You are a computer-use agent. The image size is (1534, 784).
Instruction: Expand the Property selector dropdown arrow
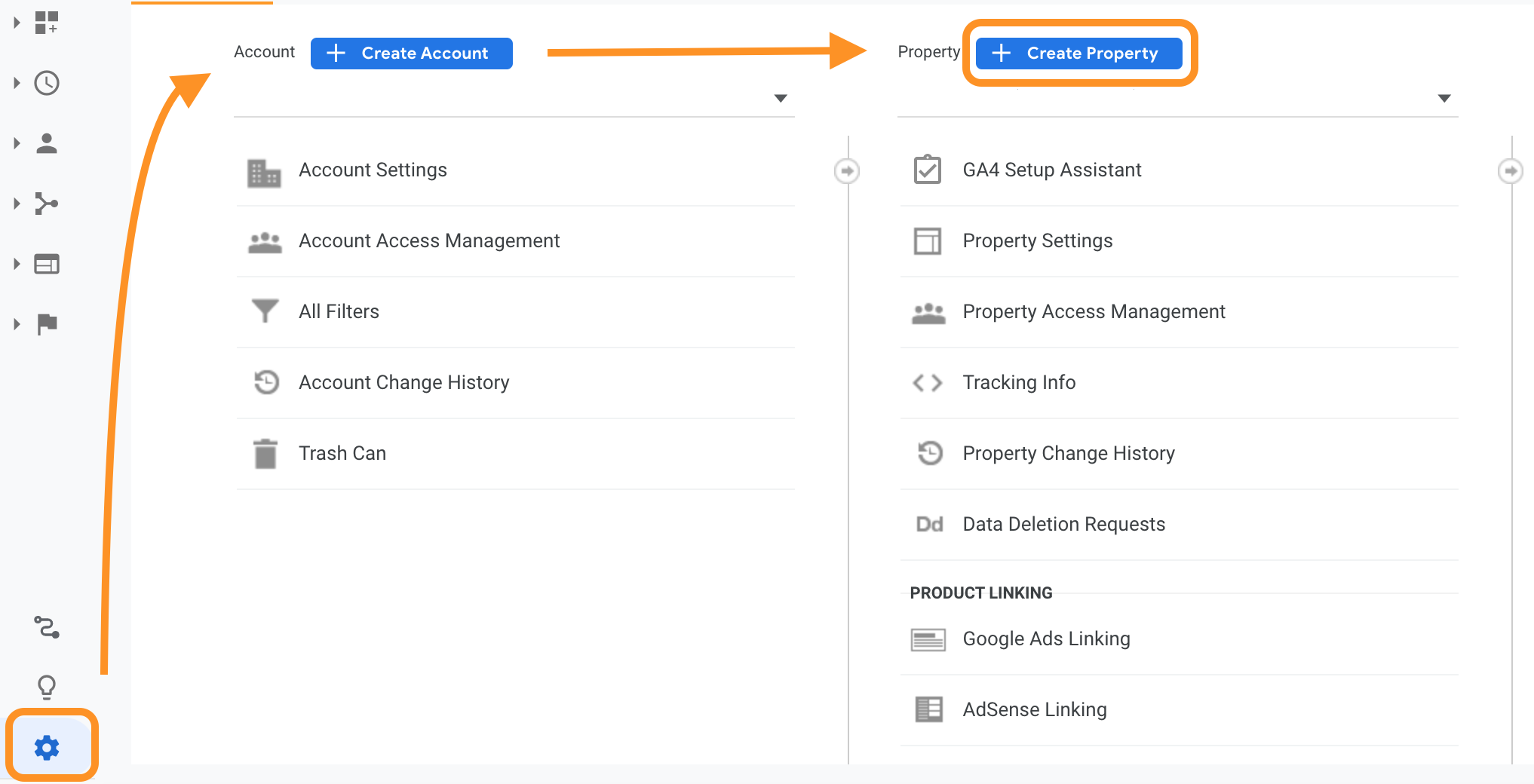click(x=1444, y=99)
